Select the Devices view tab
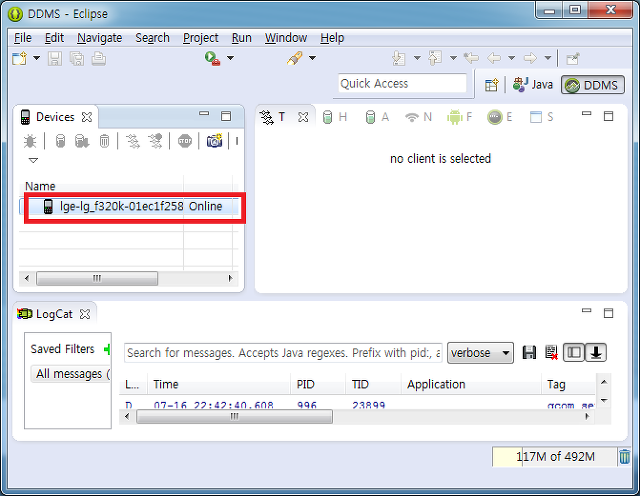640x496 pixels. 55,117
